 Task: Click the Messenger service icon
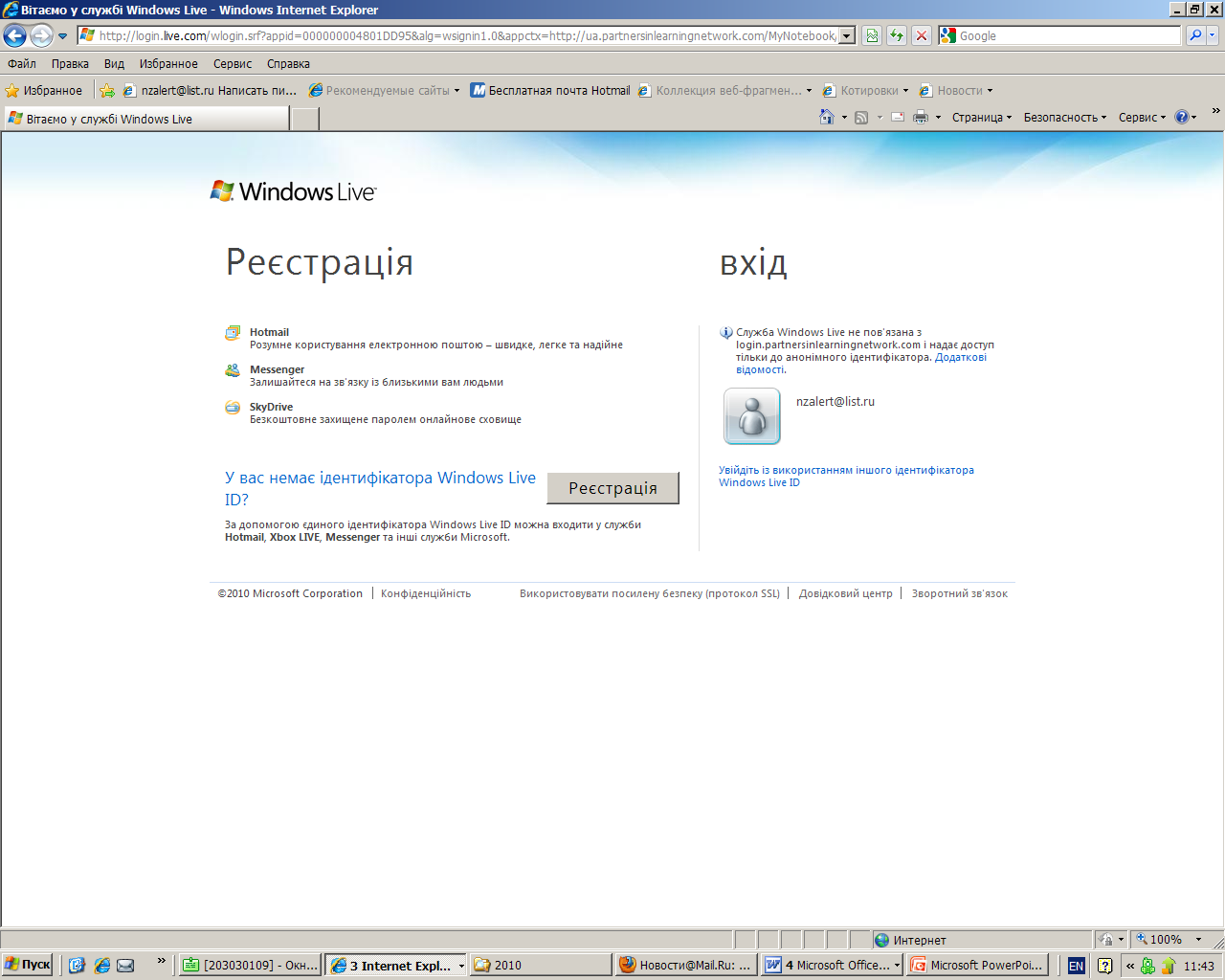pyautogui.click(x=233, y=370)
